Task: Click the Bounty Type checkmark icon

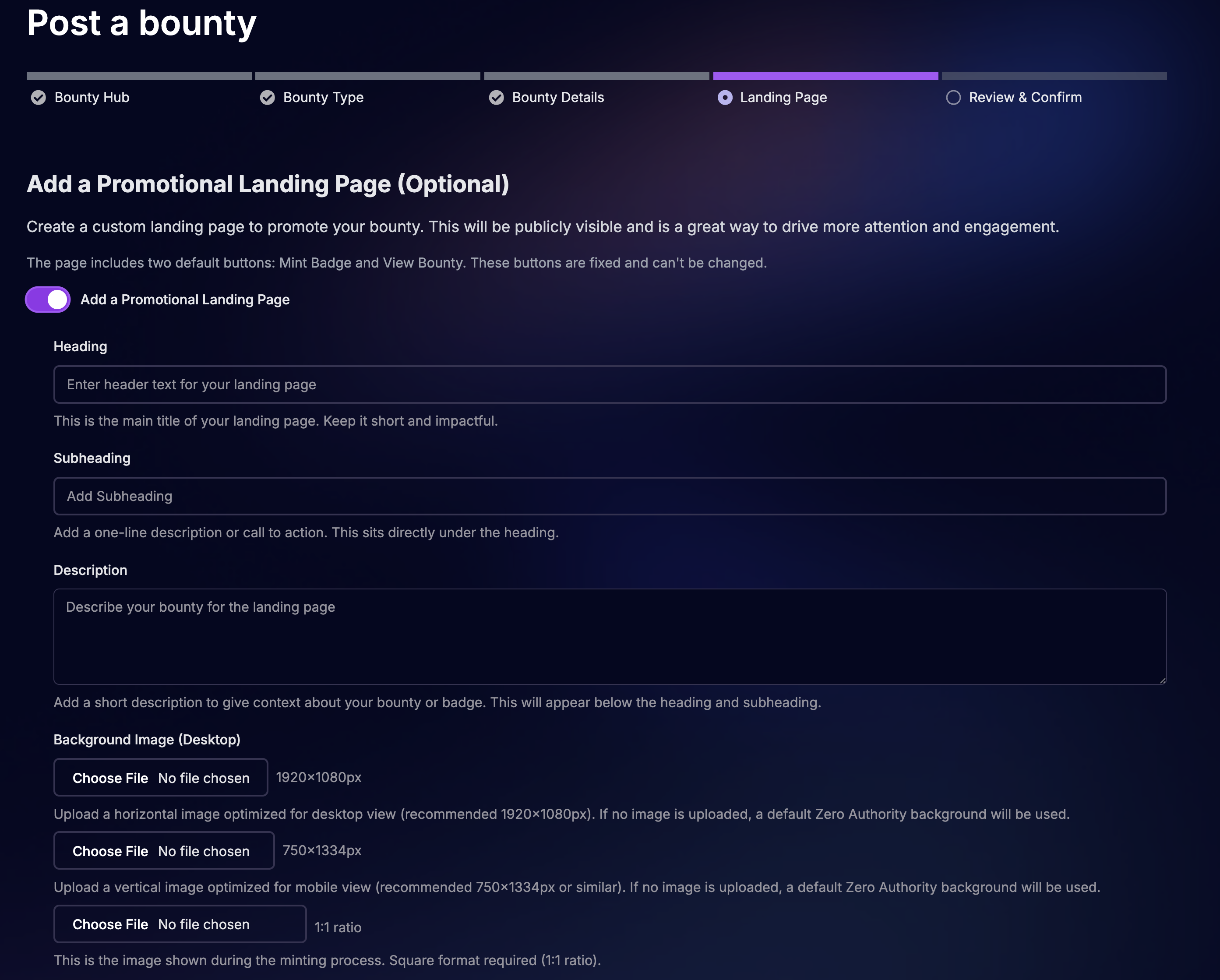Action: (x=267, y=97)
